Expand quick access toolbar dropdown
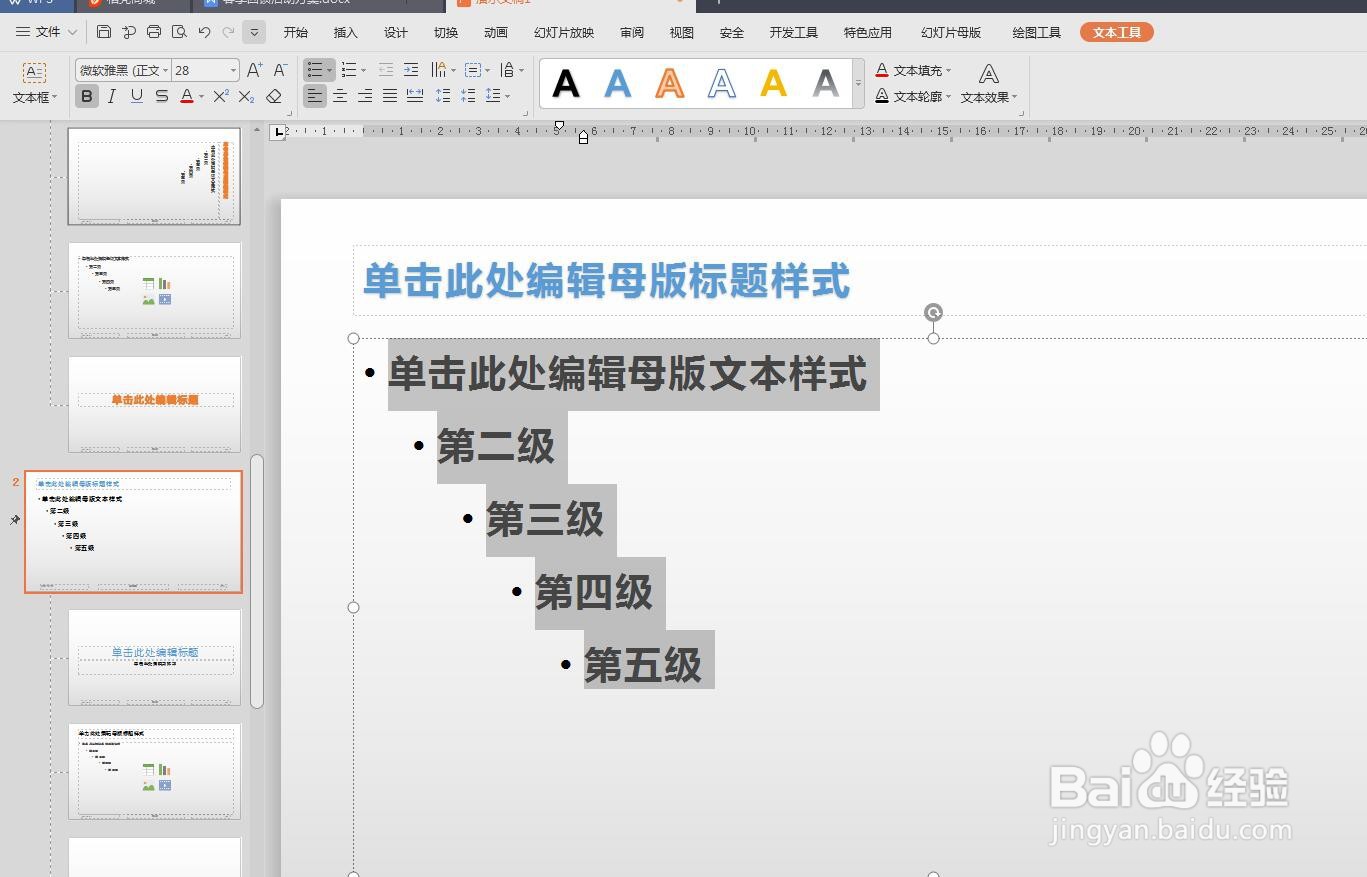 [x=254, y=32]
